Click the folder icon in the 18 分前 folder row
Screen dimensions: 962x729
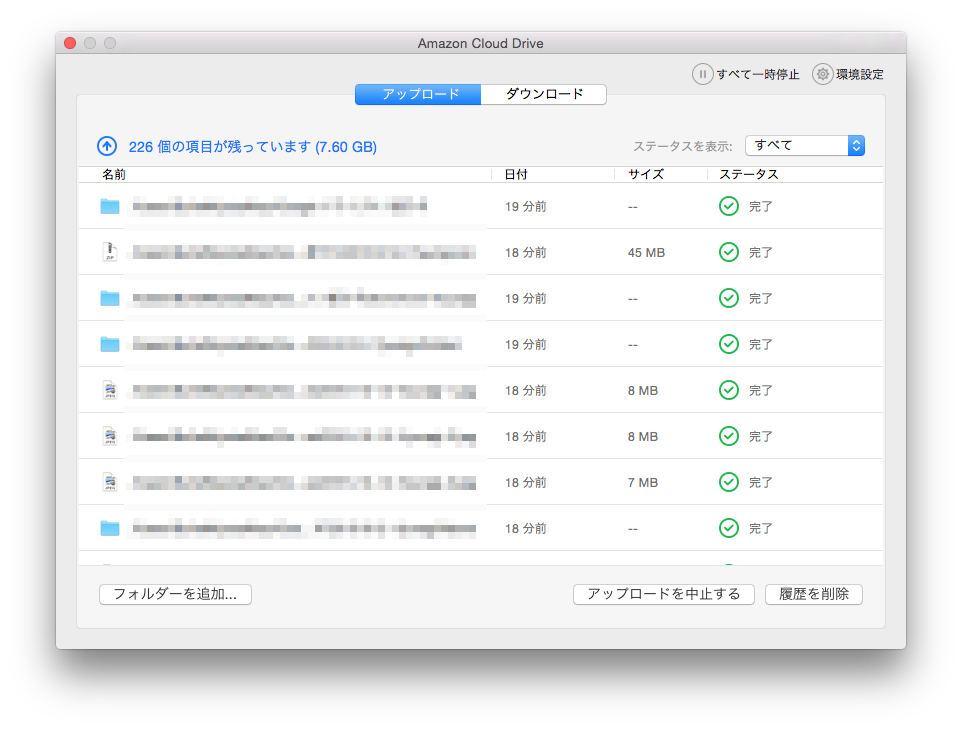110,528
